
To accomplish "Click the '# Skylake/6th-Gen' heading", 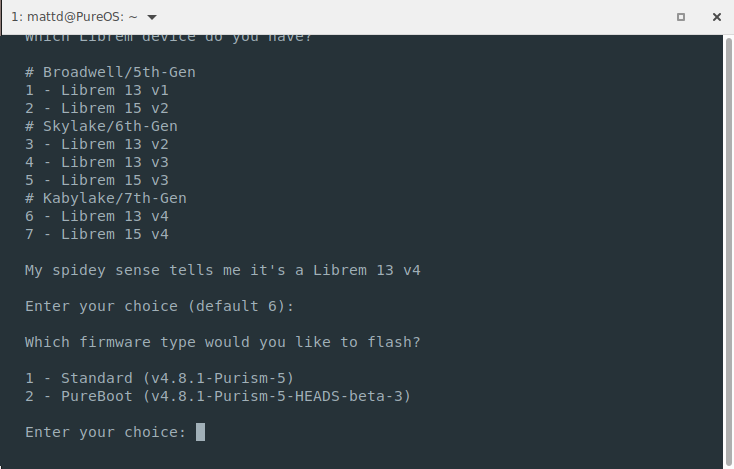I will (102, 126).
